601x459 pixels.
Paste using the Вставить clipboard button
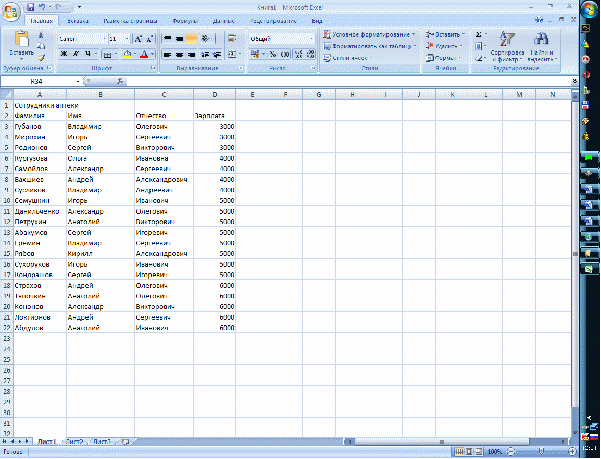click(x=21, y=45)
